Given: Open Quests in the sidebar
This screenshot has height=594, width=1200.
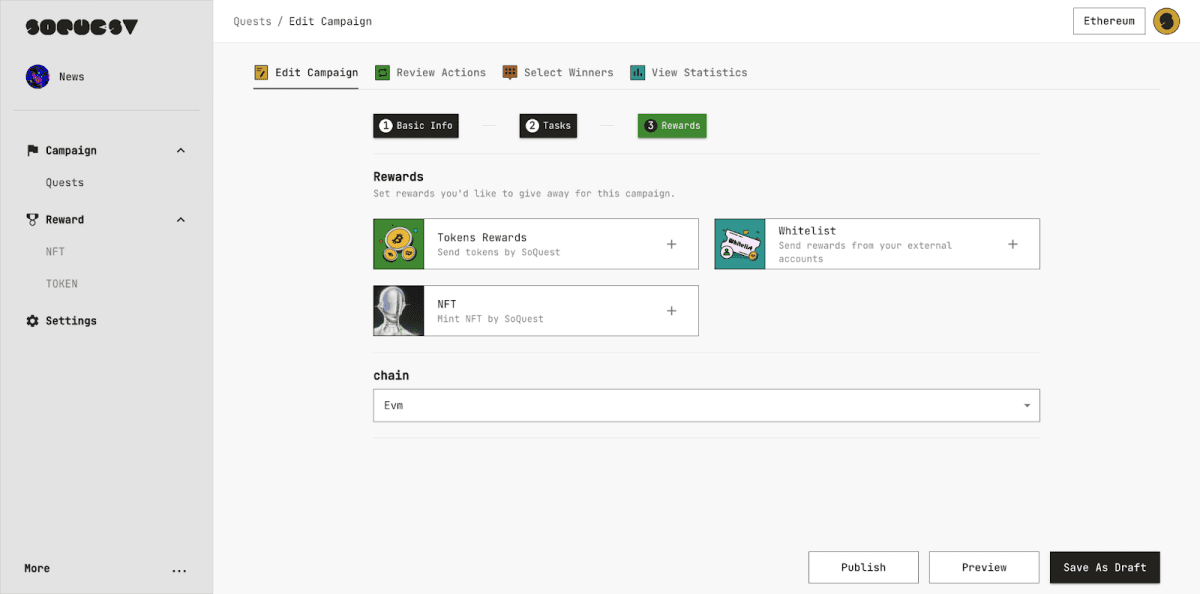Looking at the screenshot, I should pyautogui.click(x=65, y=183).
